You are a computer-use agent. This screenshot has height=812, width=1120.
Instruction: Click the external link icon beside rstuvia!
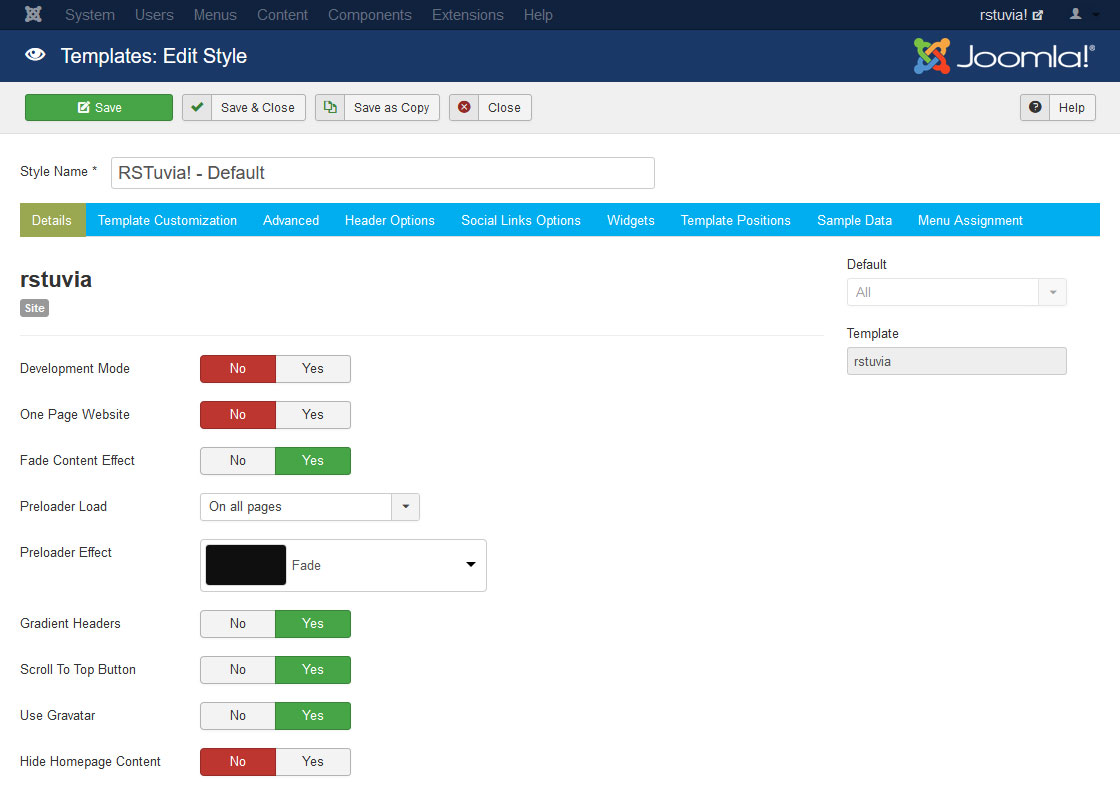pos(1038,15)
